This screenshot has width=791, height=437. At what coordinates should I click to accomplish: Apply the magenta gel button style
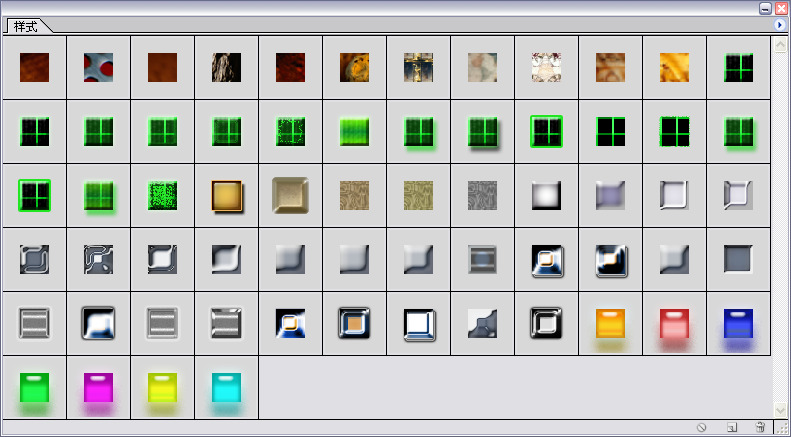(98, 388)
